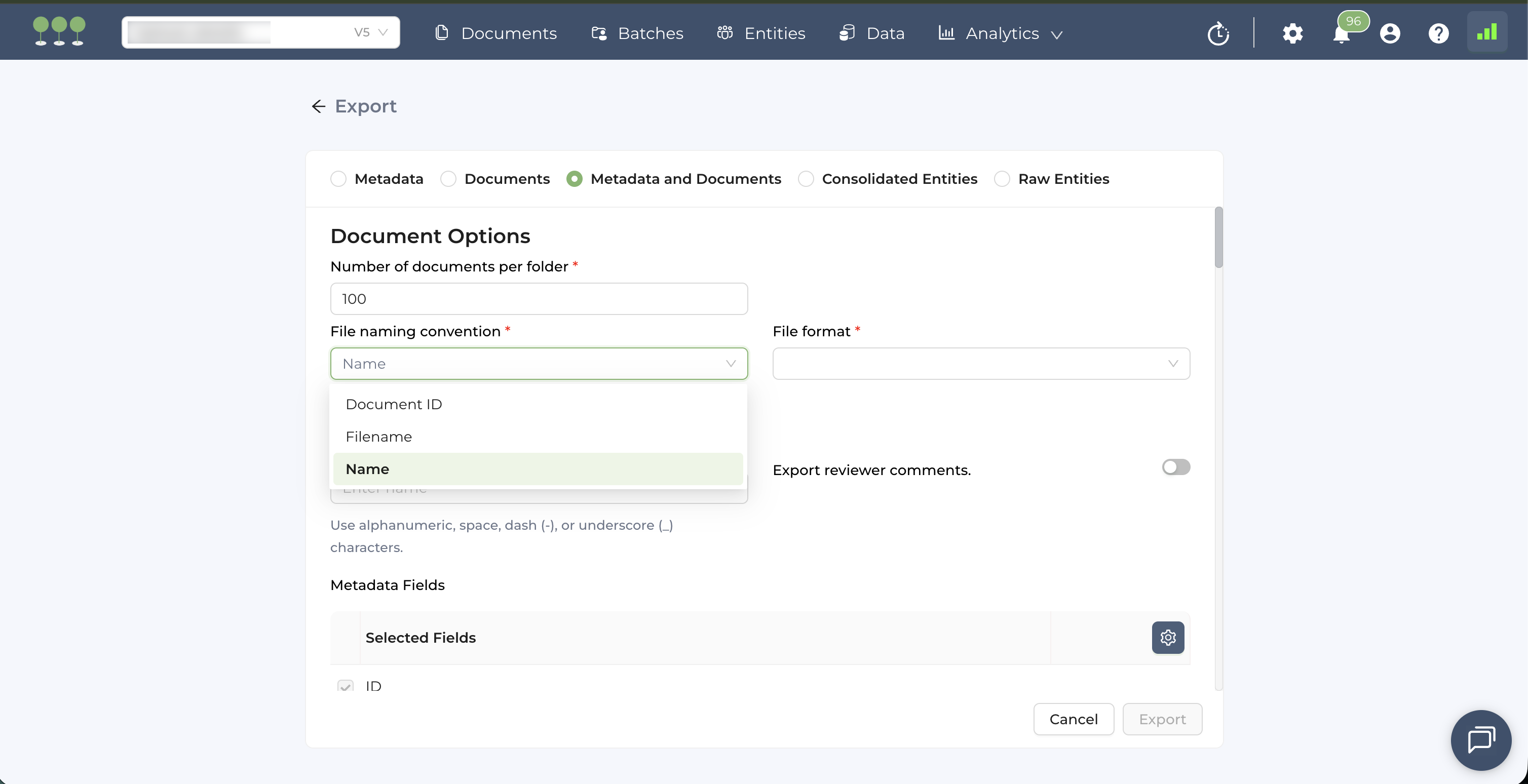Open the user account profile icon
This screenshot has height=784, width=1528.
(1390, 33)
